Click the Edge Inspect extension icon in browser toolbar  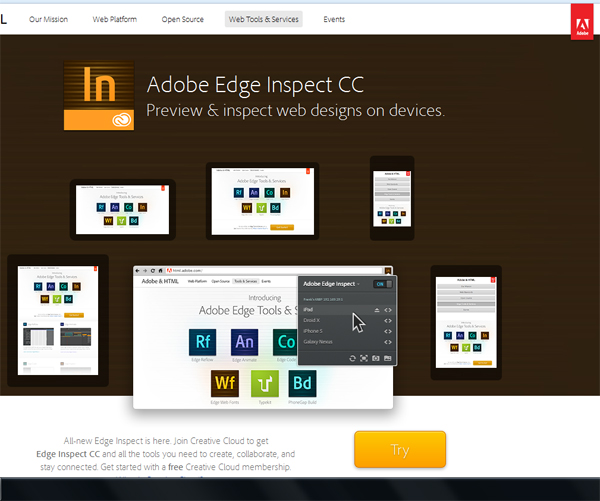pos(388,271)
